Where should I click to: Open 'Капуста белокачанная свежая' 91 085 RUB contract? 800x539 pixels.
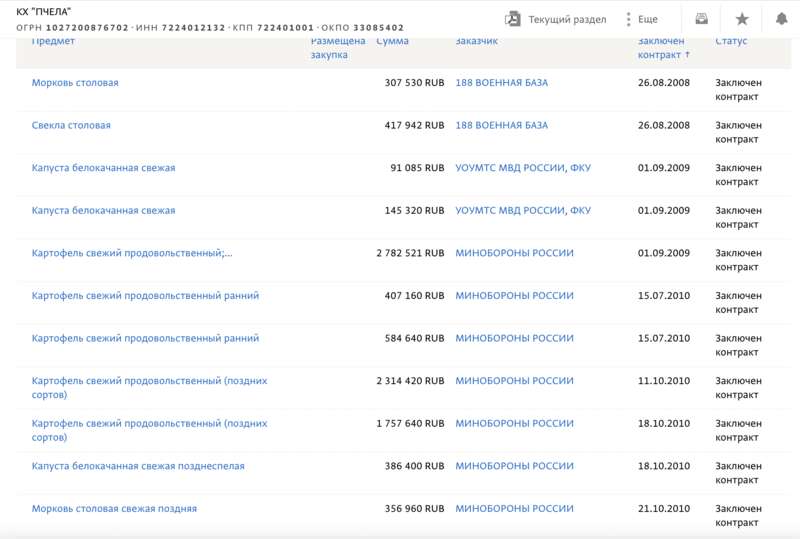103,168
